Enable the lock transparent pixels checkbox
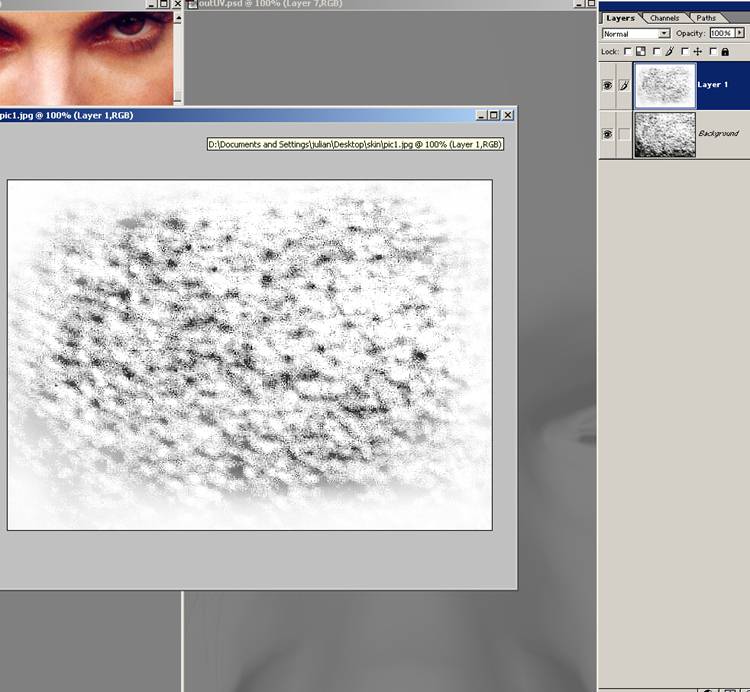Screen dimensions: 750x692 click(628, 51)
